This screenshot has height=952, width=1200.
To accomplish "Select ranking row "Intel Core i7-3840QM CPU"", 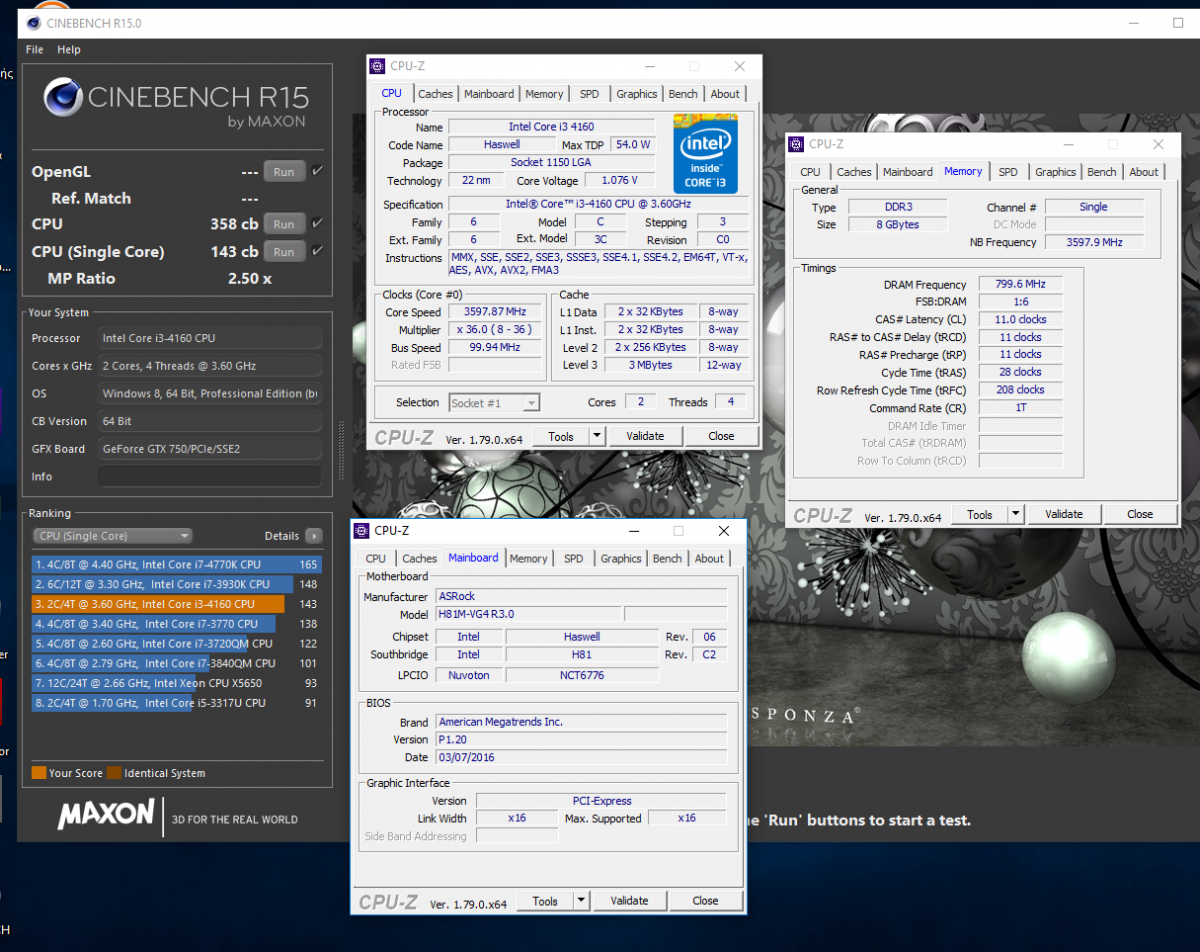I will (x=176, y=663).
